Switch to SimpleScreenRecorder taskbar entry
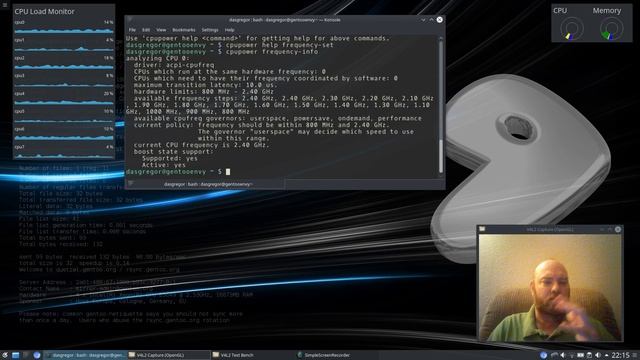The width and height of the screenshot is (640, 360). pos(336,355)
